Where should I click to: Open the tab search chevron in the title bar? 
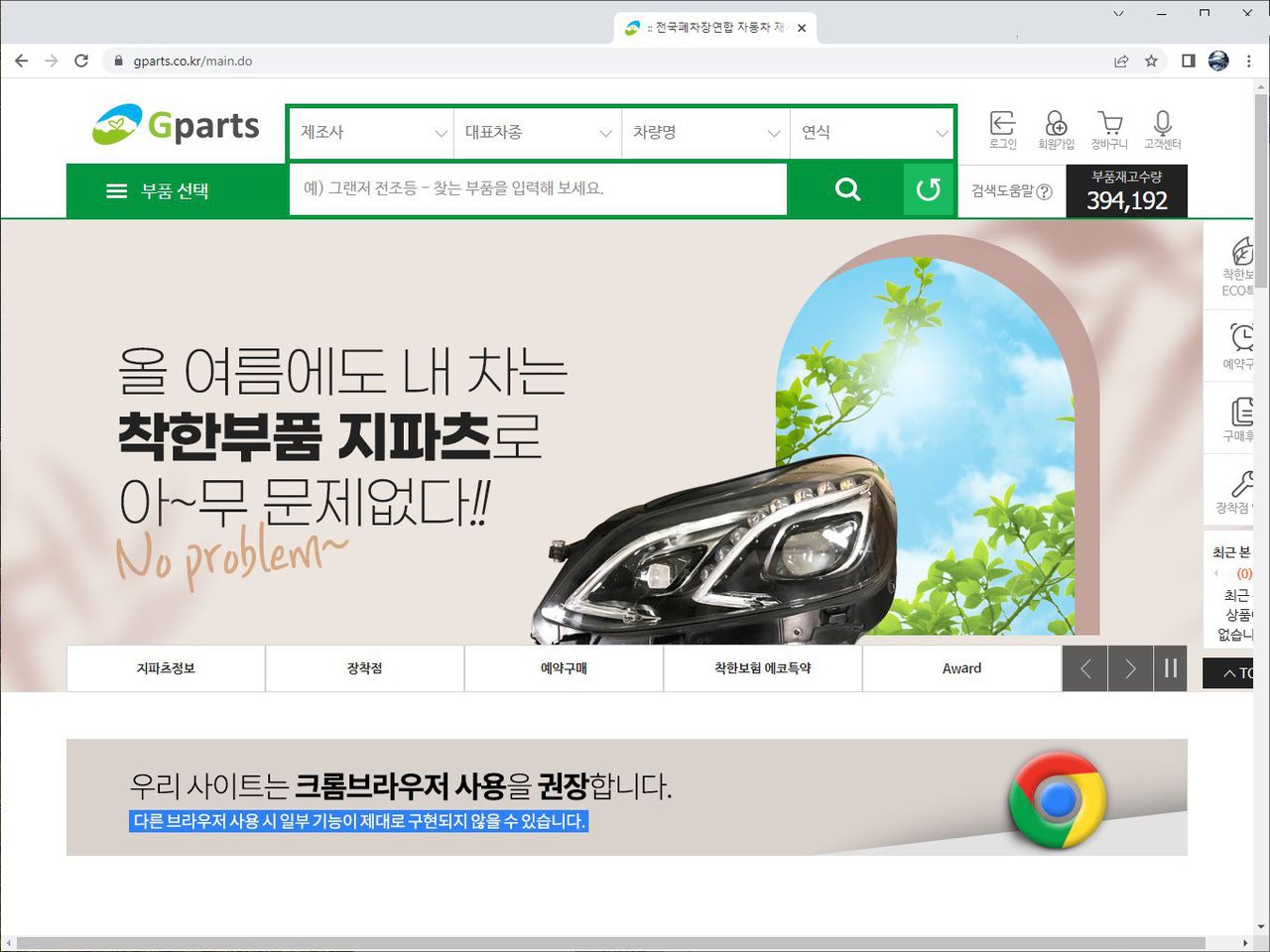tap(1118, 14)
